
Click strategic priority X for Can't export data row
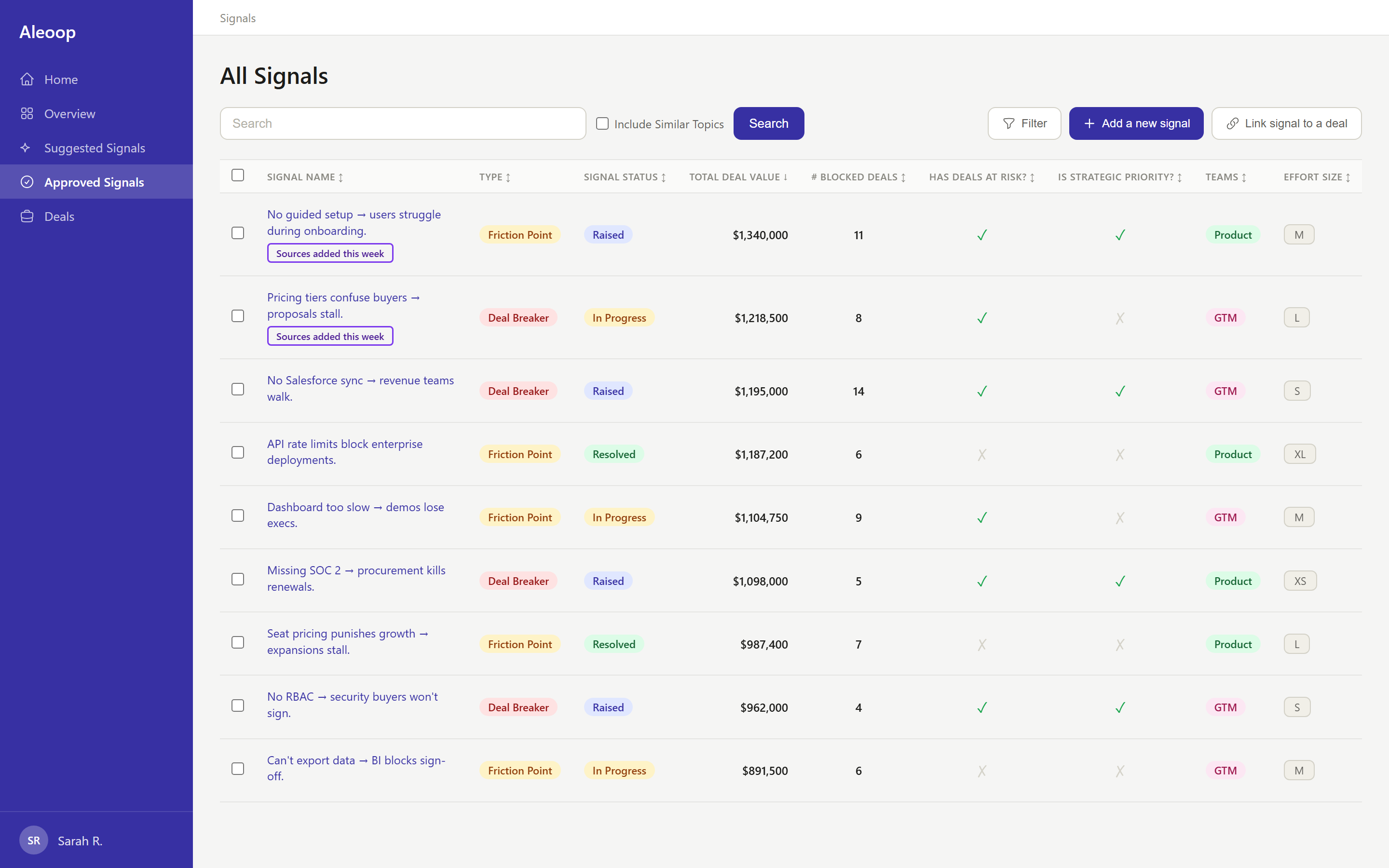click(x=1120, y=771)
